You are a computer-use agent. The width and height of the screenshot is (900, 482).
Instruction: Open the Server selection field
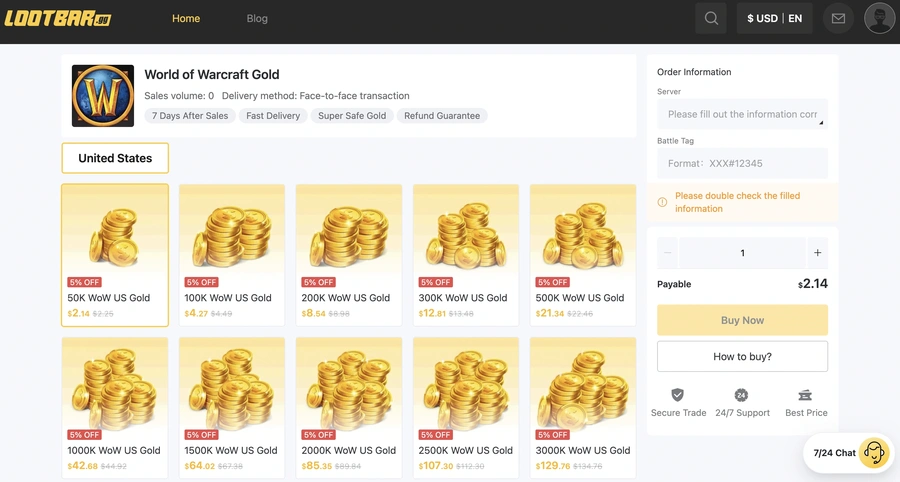[x=742, y=114]
